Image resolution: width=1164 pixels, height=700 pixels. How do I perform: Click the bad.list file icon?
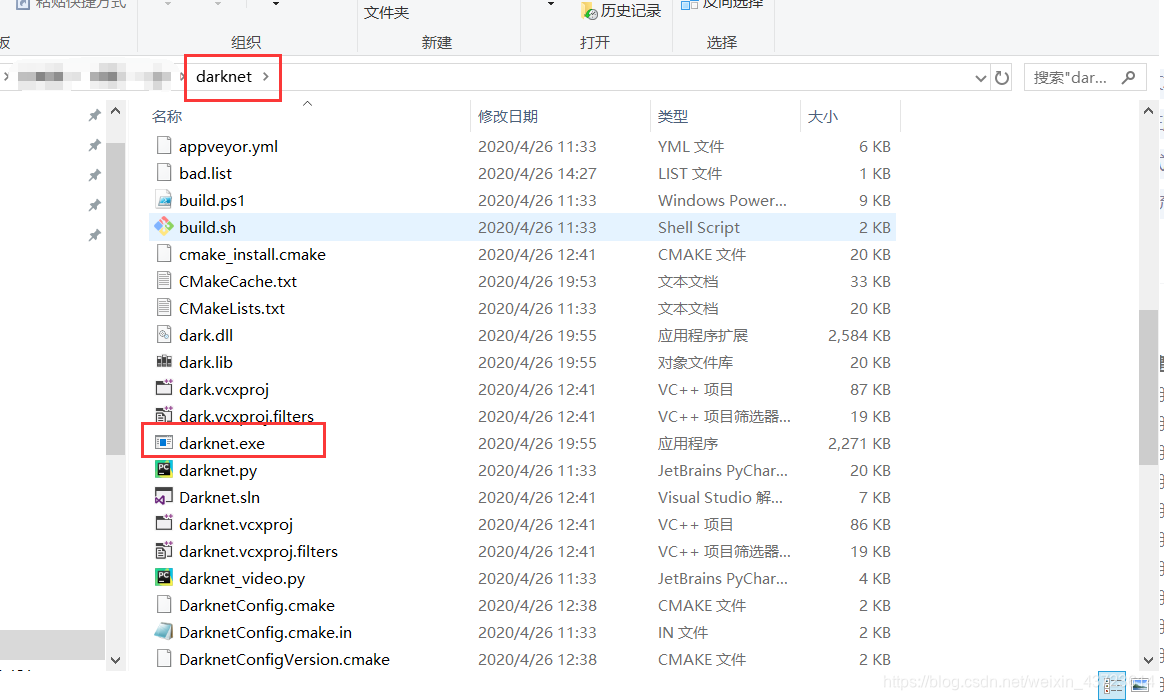164,173
